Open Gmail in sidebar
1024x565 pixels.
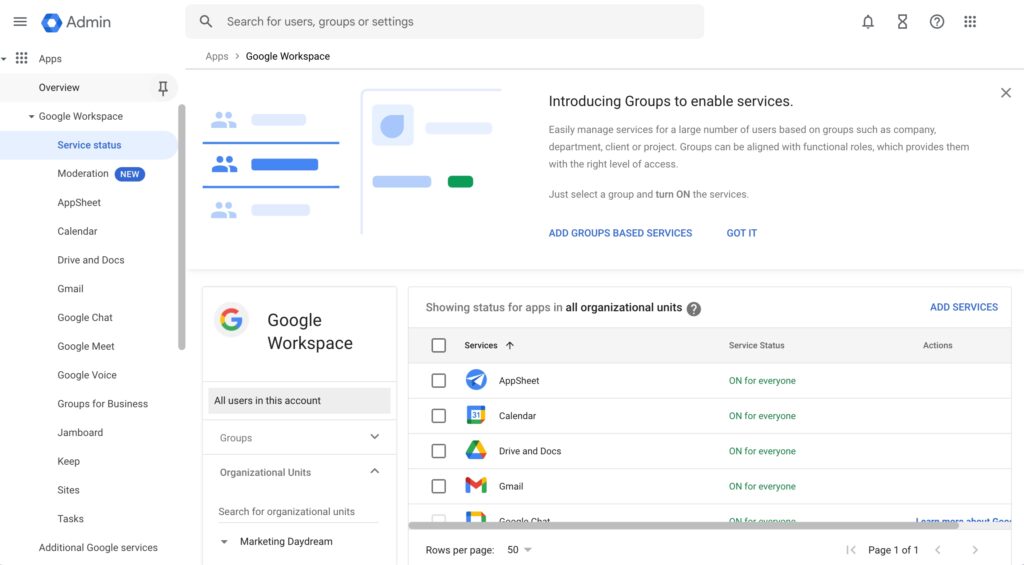71,289
